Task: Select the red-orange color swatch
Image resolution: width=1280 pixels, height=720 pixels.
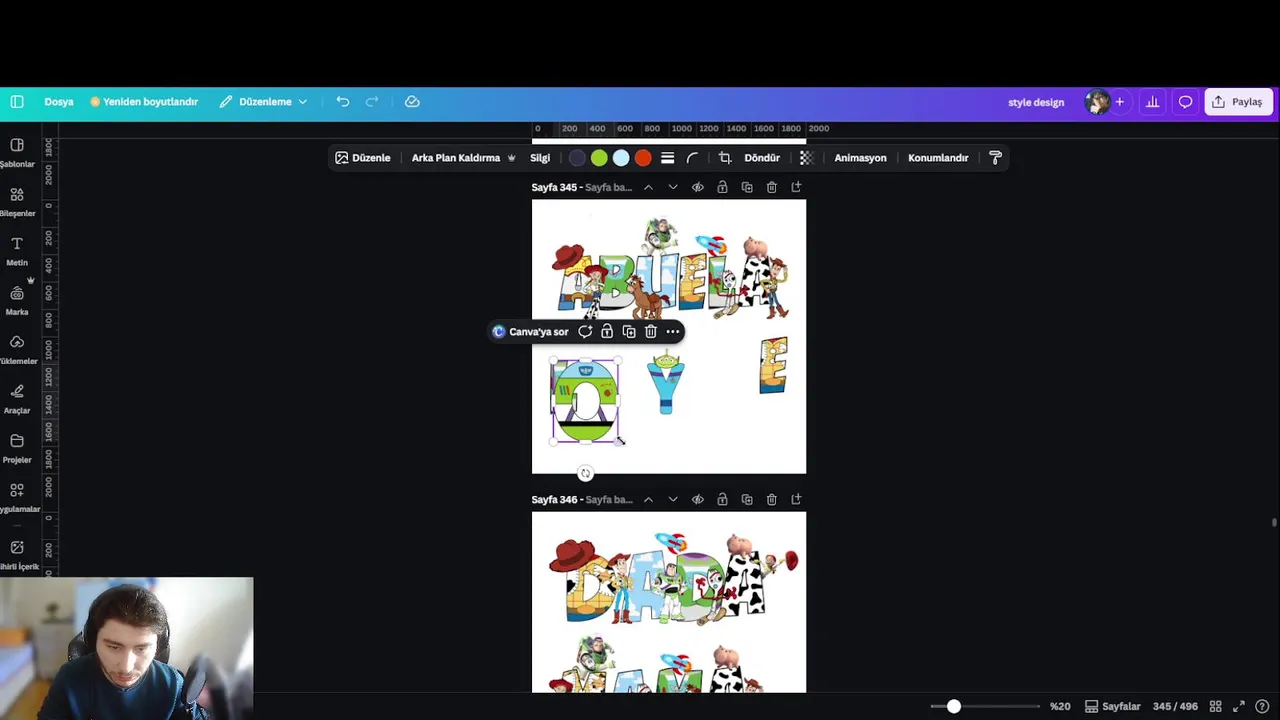Action: 643,158
